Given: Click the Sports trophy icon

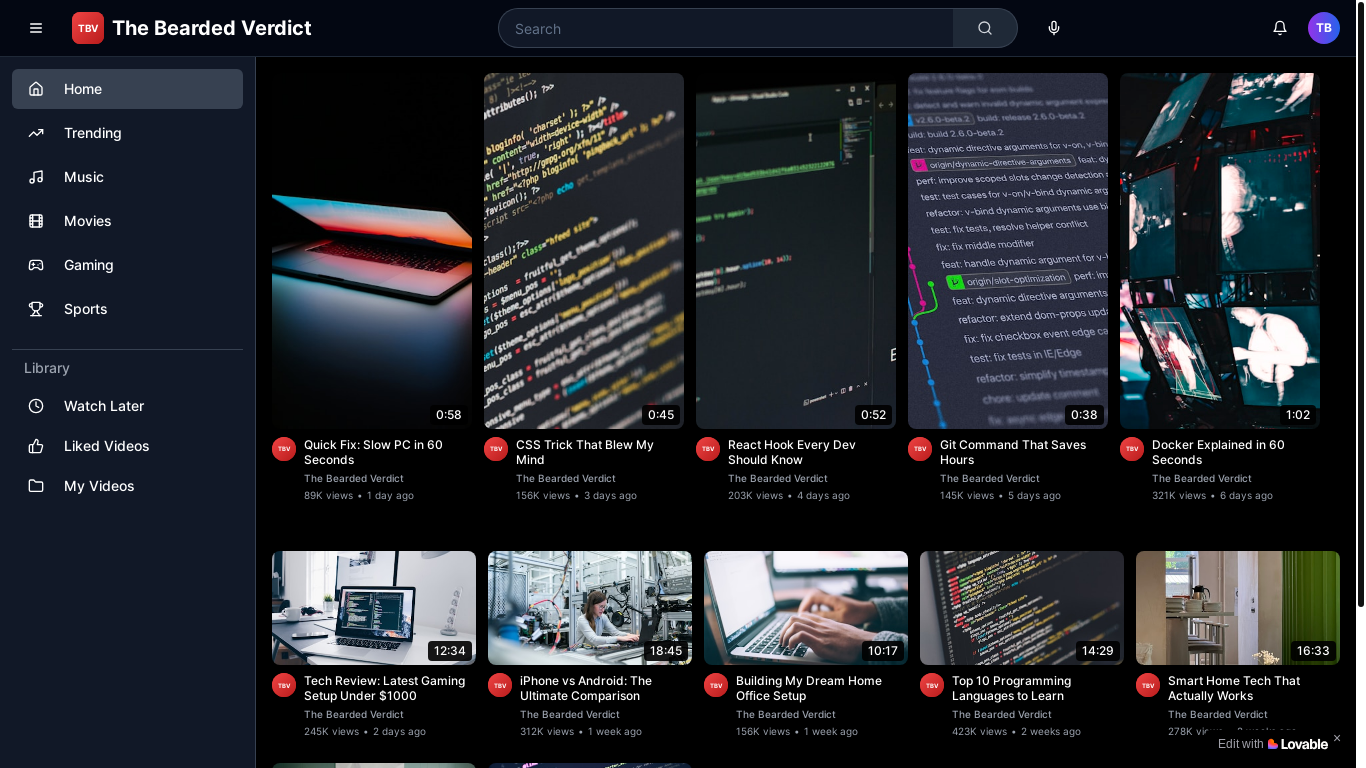Looking at the screenshot, I should coord(36,309).
